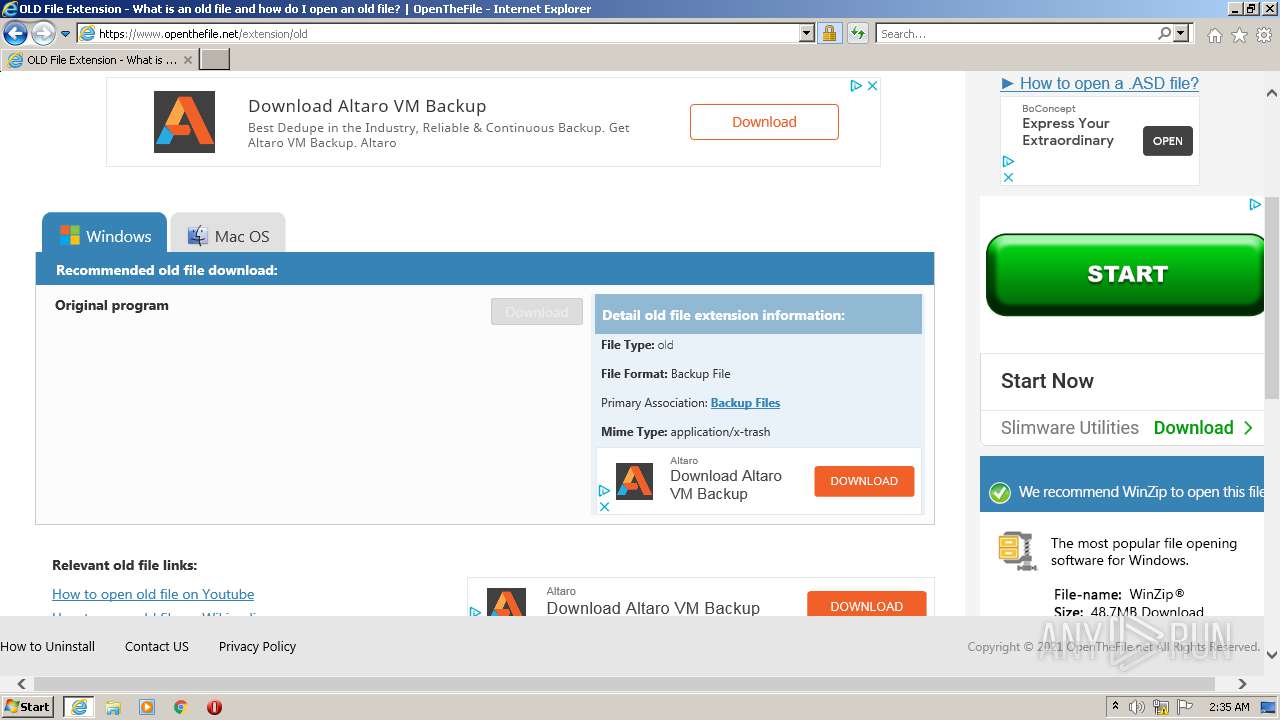Screen dimensions: 1280x720
Task: Open How to open old file on Youtube
Action: (x=153, y=594)
